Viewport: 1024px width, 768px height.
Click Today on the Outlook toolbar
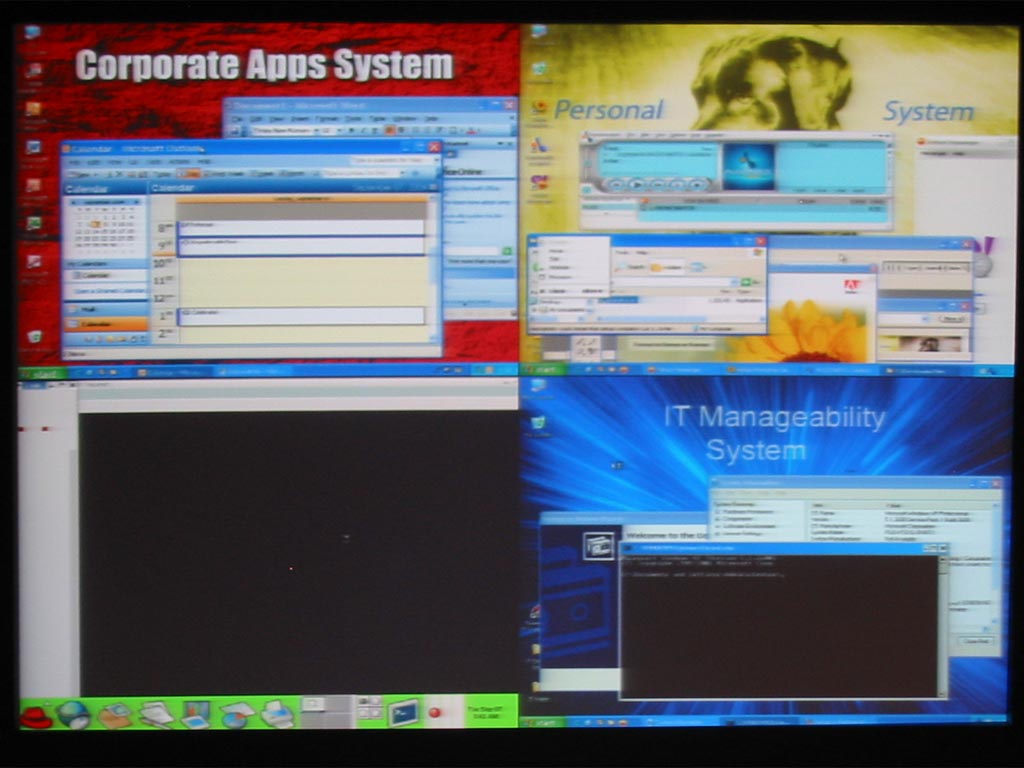point(165,174)
